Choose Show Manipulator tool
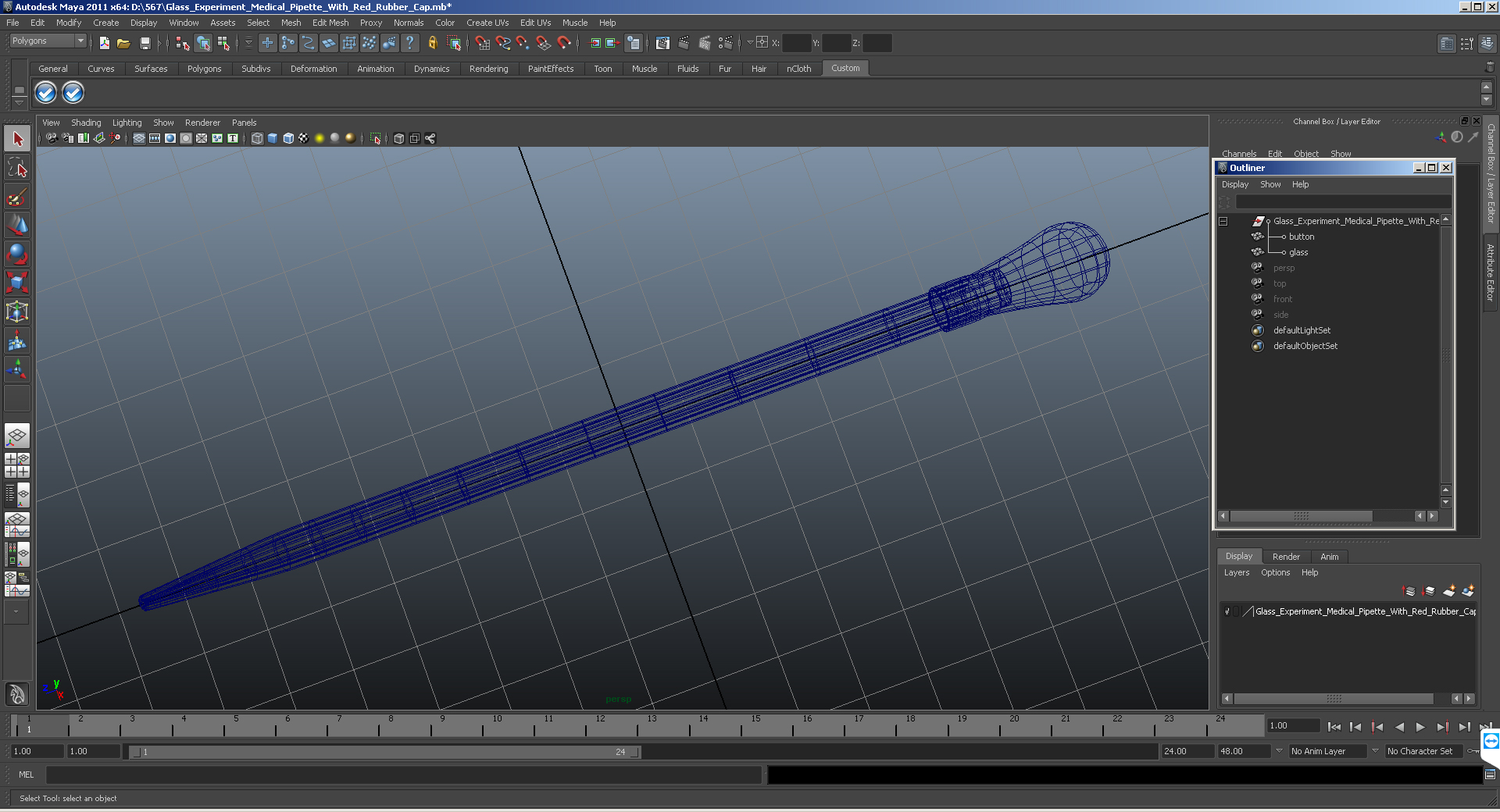1500x812 pixels. [x=17, y=369]
